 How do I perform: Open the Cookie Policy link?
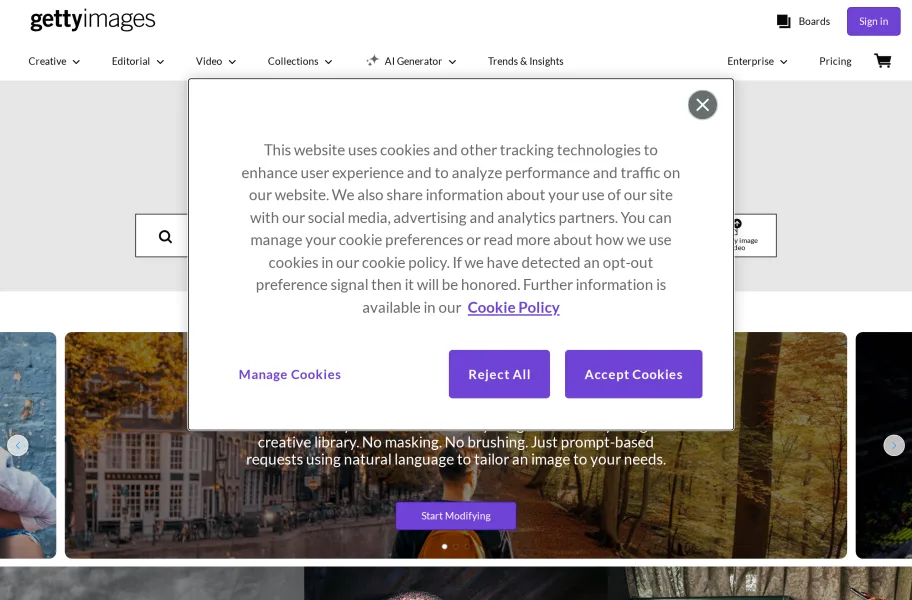(x=513, y=307)
